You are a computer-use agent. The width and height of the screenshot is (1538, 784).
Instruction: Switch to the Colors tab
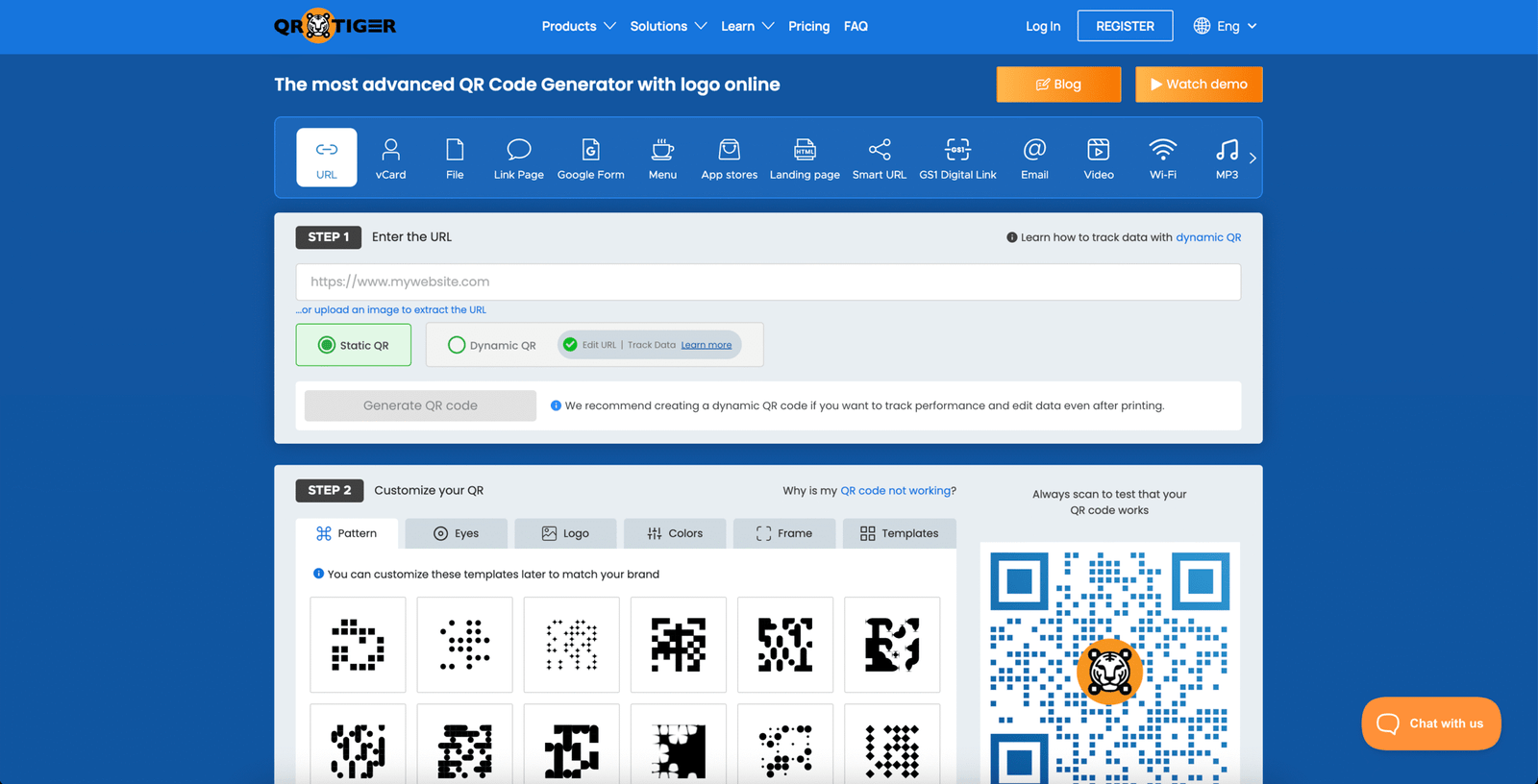(x=675, y=533)
